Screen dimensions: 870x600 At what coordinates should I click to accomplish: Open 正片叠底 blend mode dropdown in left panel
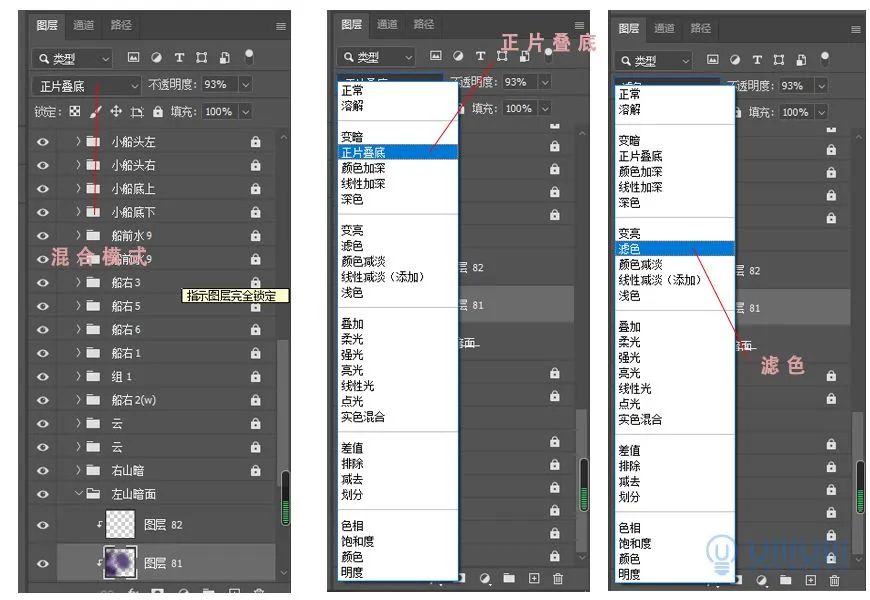[x=86, y=86]
